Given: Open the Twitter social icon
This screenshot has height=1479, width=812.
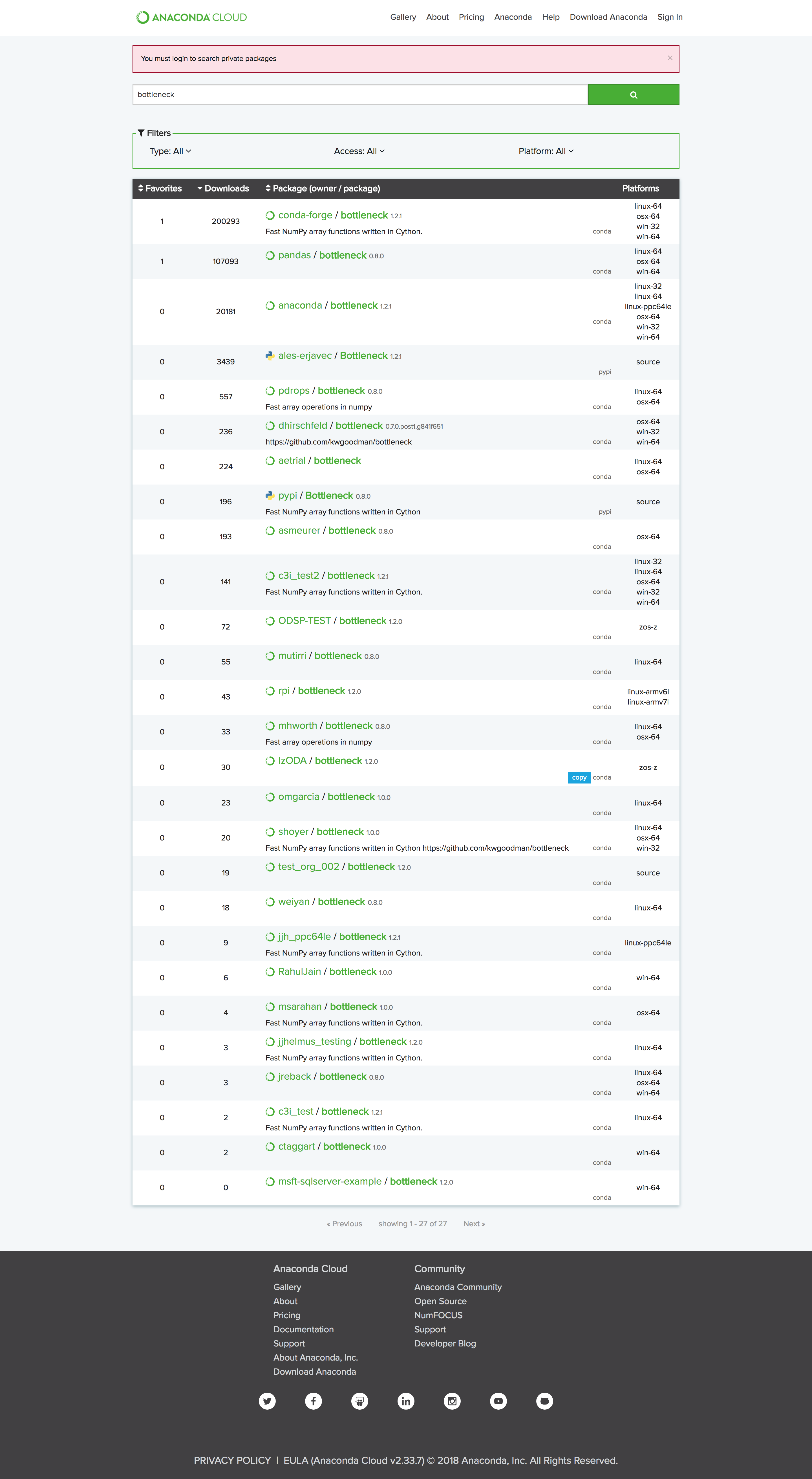Looking at the screenshot, I should pos(267,1401).
